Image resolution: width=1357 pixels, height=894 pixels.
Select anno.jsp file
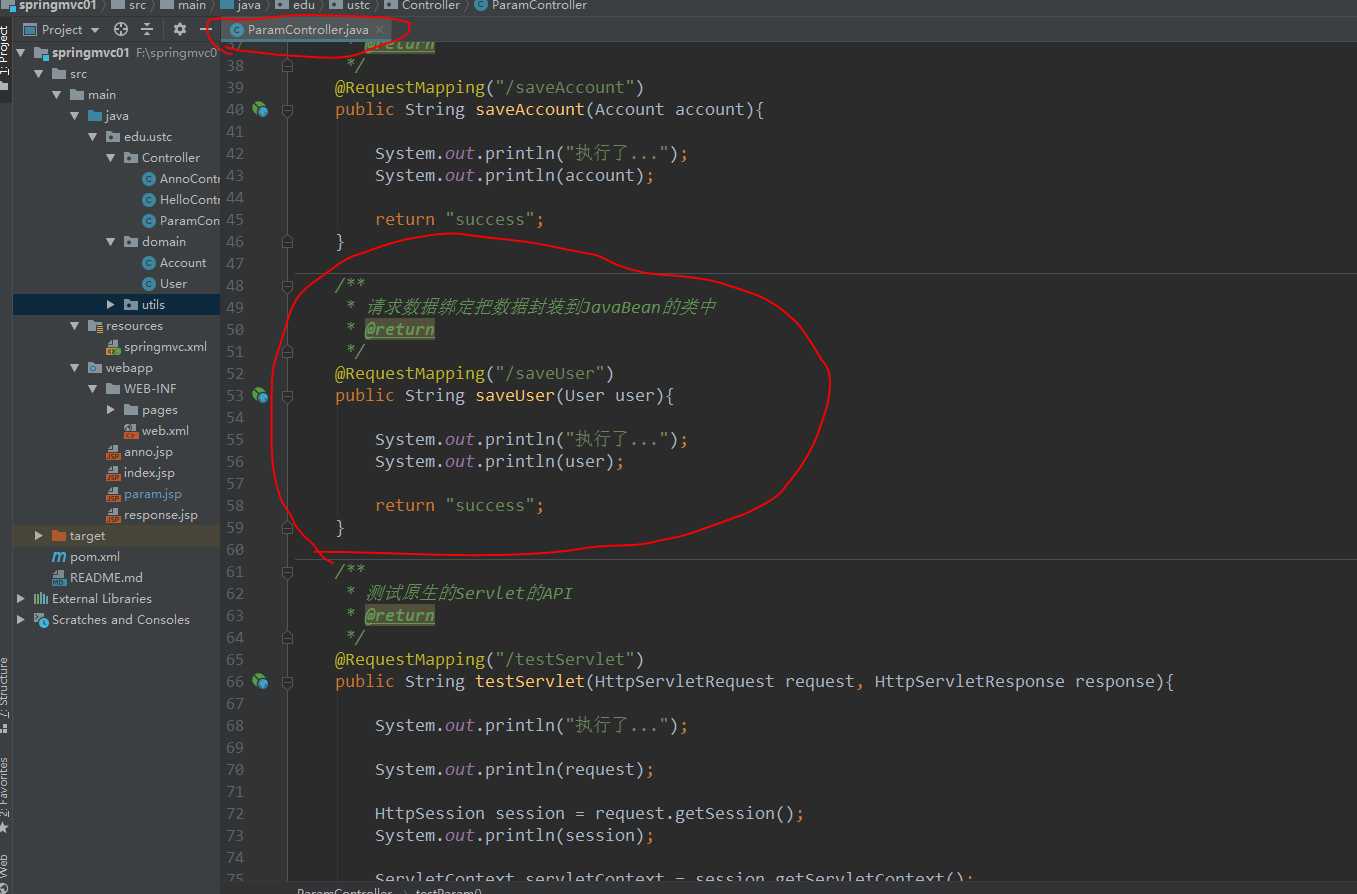tap(139, 452)
